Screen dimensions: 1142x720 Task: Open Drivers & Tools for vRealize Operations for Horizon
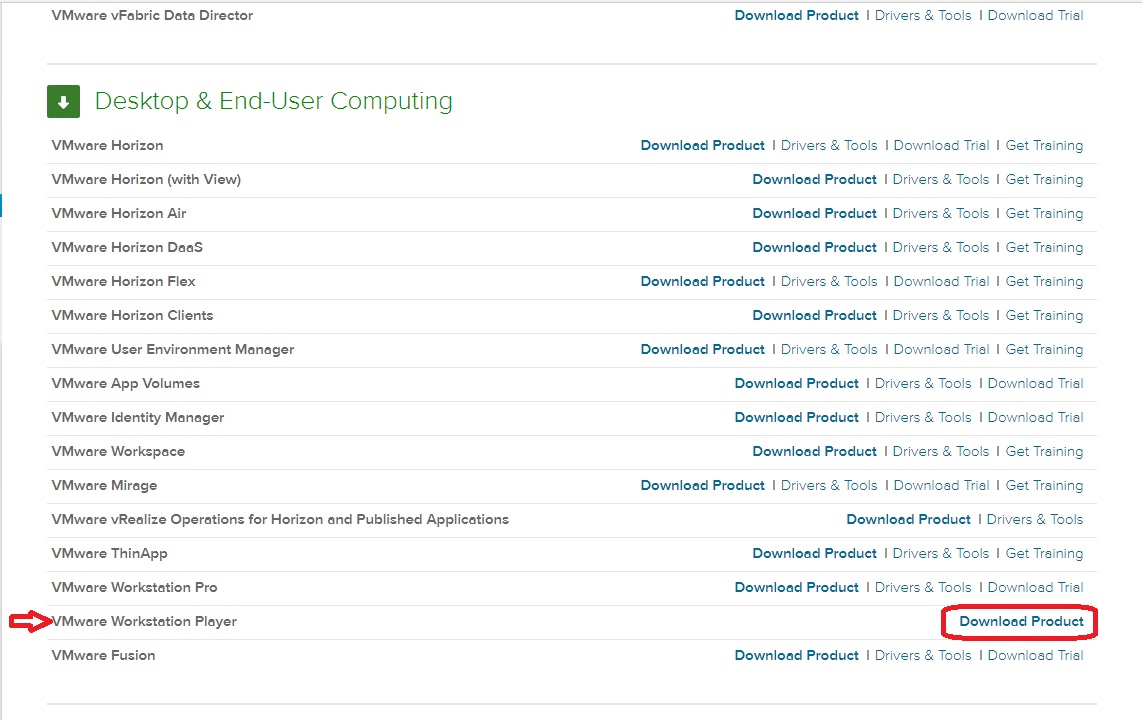1035,520
